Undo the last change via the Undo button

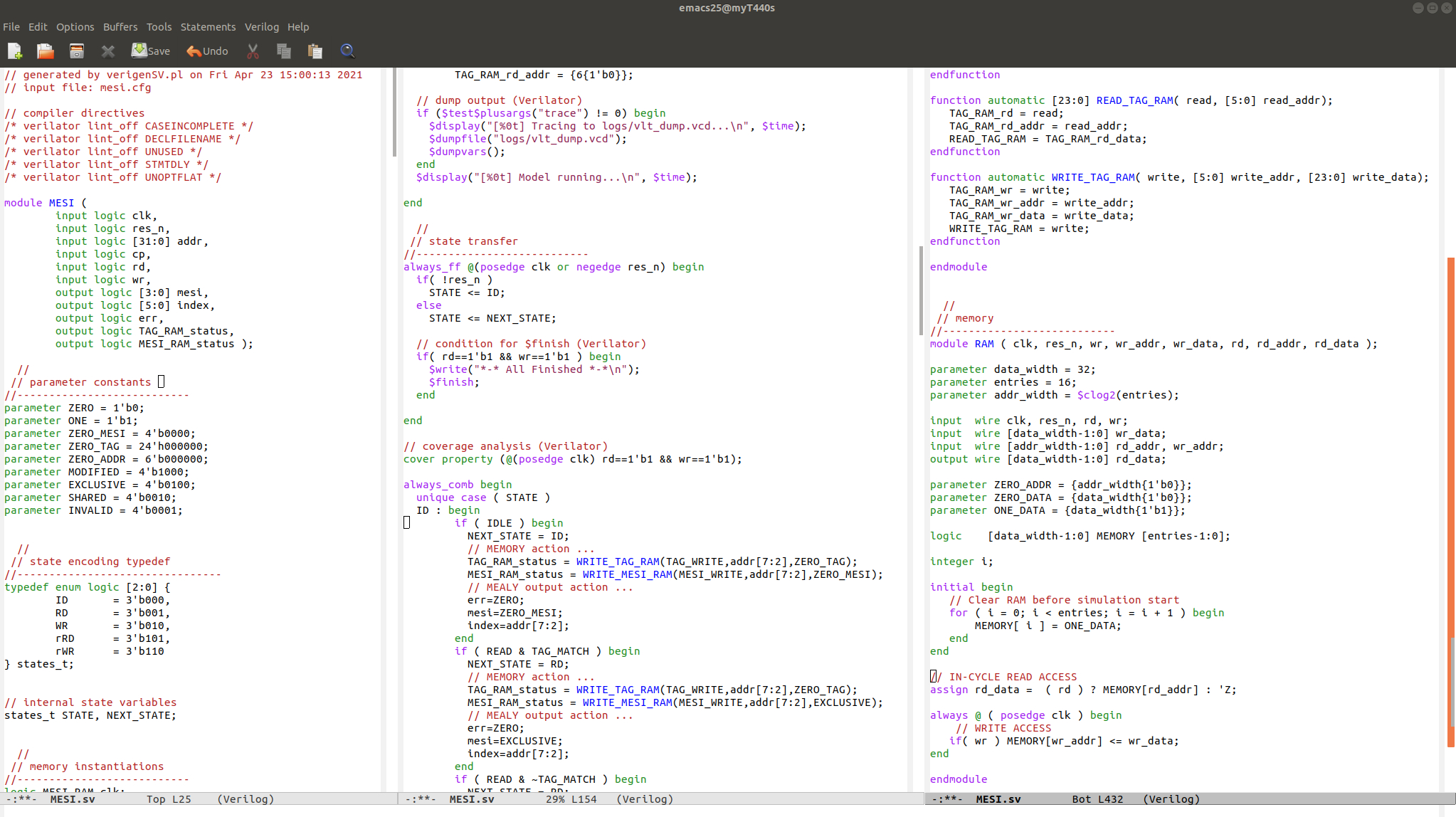click(x=207, y=51)
